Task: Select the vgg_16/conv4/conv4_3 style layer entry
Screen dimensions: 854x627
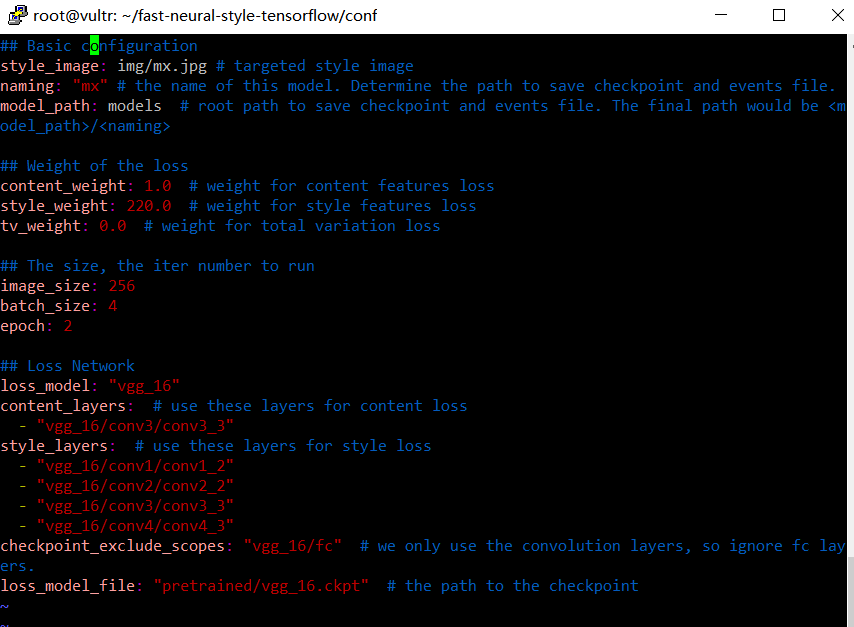Action: [135, 526]
